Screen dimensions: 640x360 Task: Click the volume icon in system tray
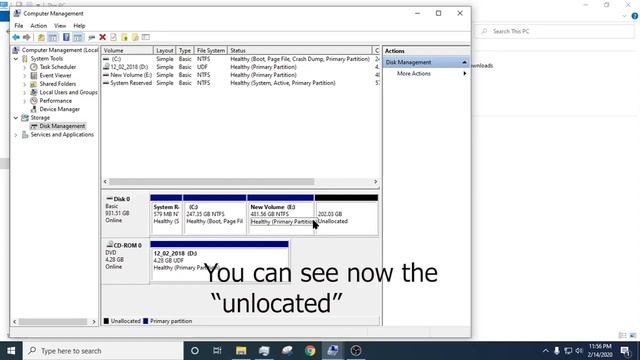[579, 351]
